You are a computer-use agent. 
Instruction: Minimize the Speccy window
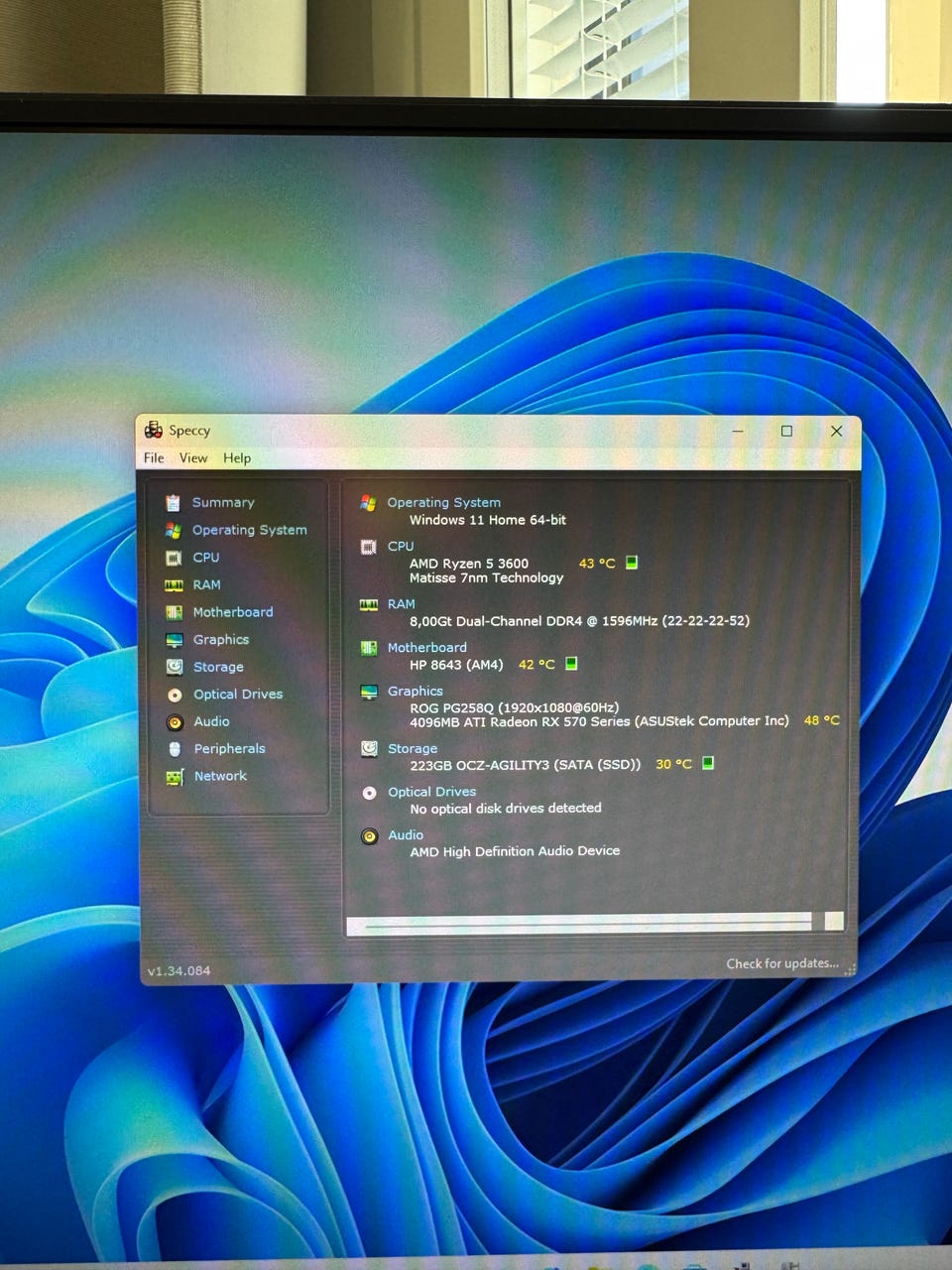pos(738,431)
